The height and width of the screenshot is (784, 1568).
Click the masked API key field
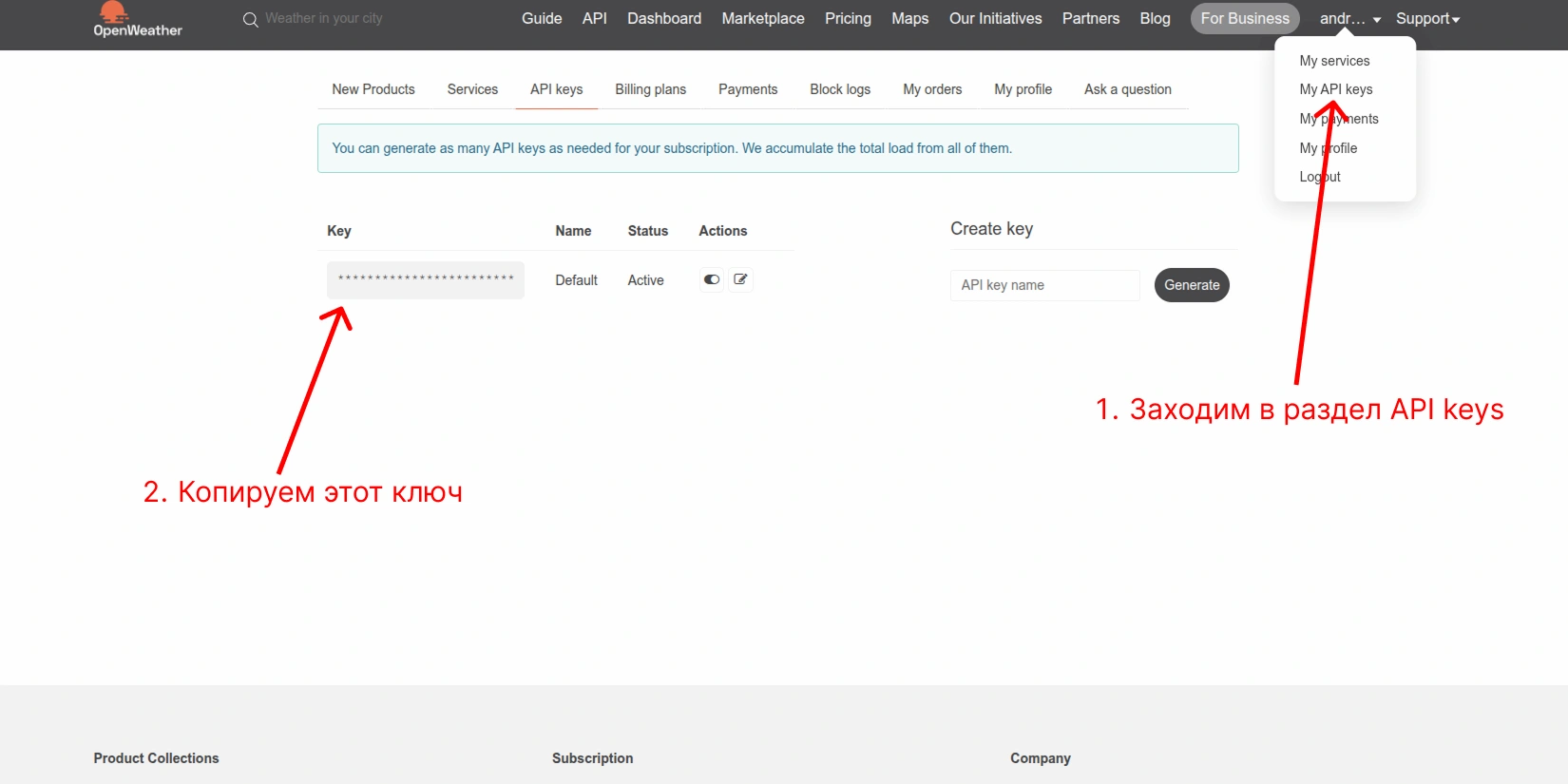point(425,280)
